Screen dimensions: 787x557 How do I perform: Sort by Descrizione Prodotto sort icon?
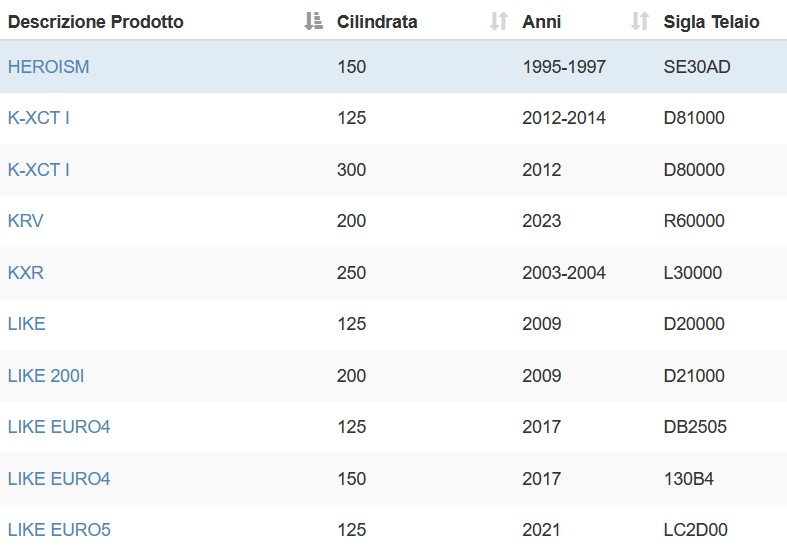[314, 22]
